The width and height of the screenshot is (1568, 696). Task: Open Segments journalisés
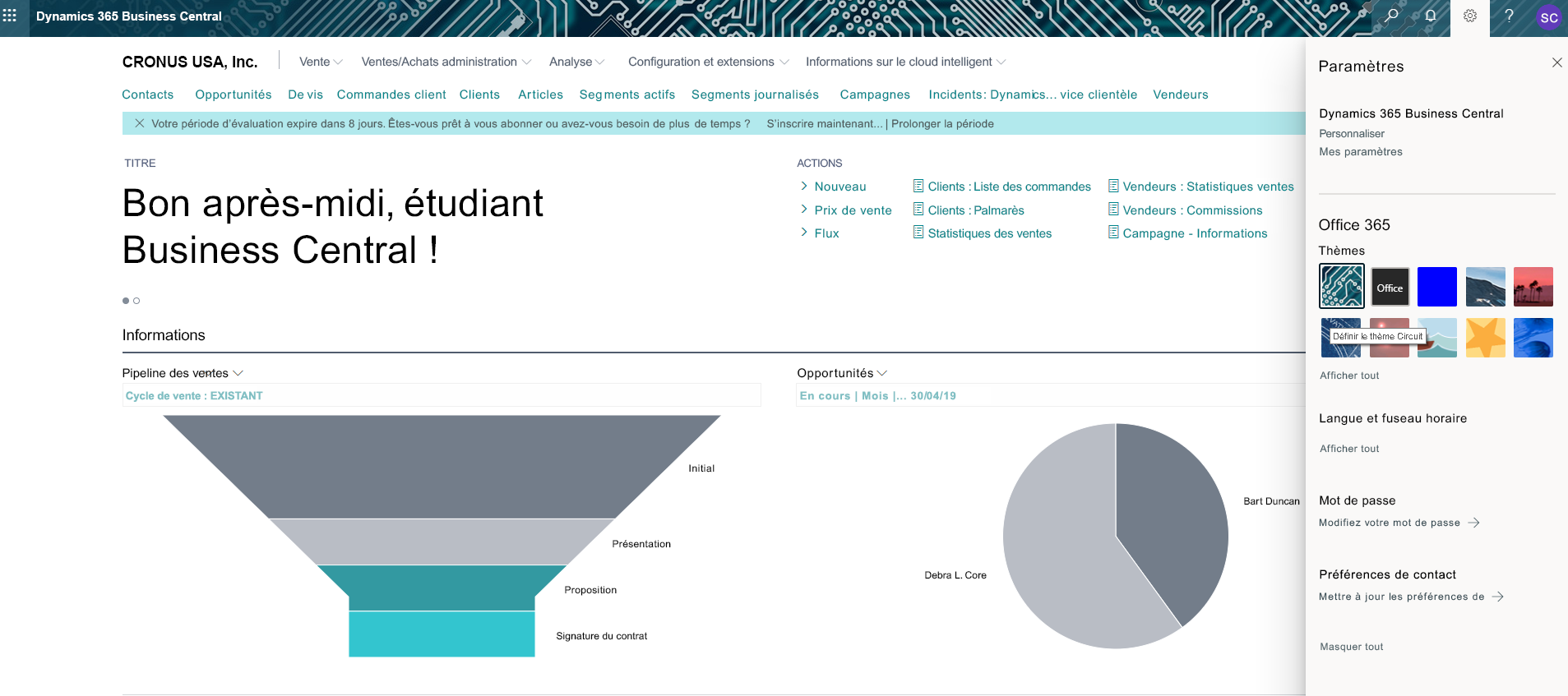point(755,94)
